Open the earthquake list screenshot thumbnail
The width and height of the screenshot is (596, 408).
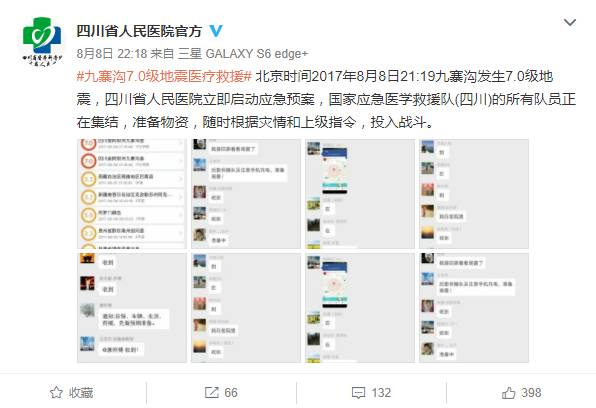(132, 194)
